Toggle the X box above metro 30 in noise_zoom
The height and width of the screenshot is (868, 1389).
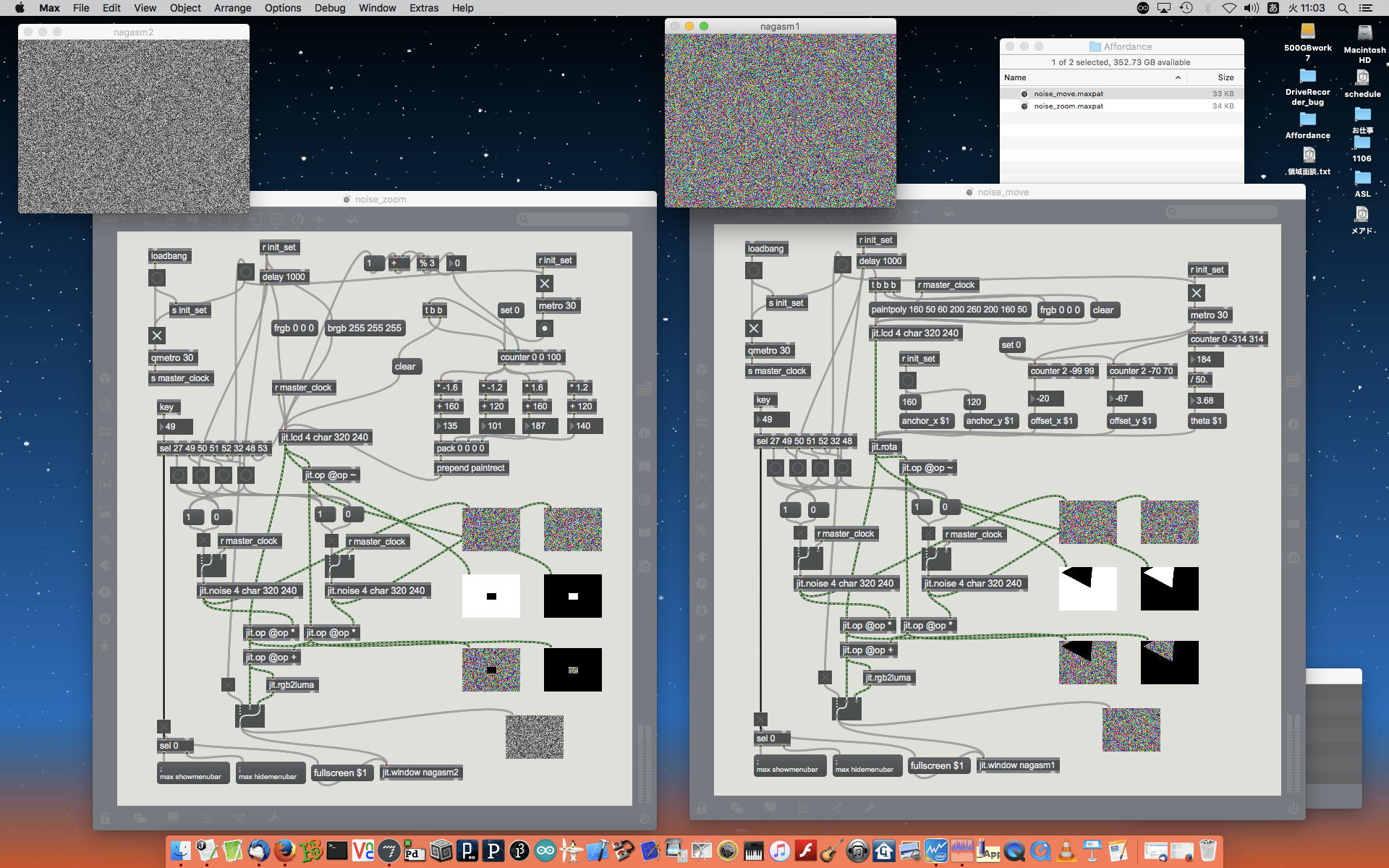545,284
